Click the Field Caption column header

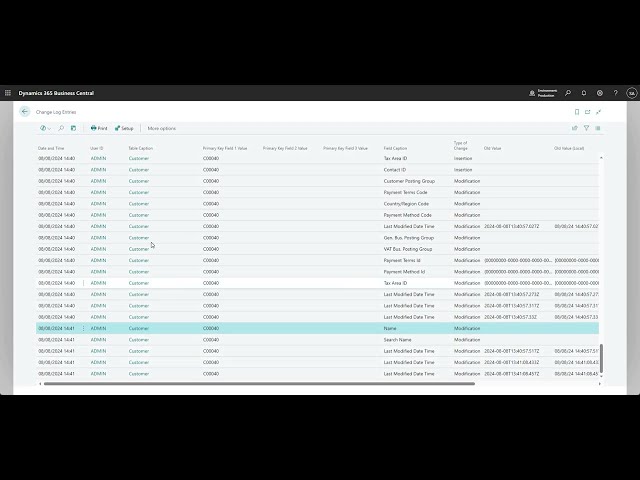(395, 148)
